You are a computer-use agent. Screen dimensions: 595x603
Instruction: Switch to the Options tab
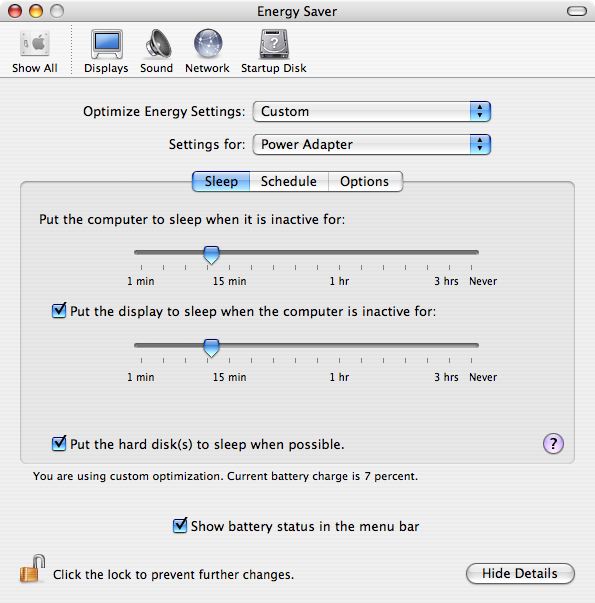click(365, 181)
